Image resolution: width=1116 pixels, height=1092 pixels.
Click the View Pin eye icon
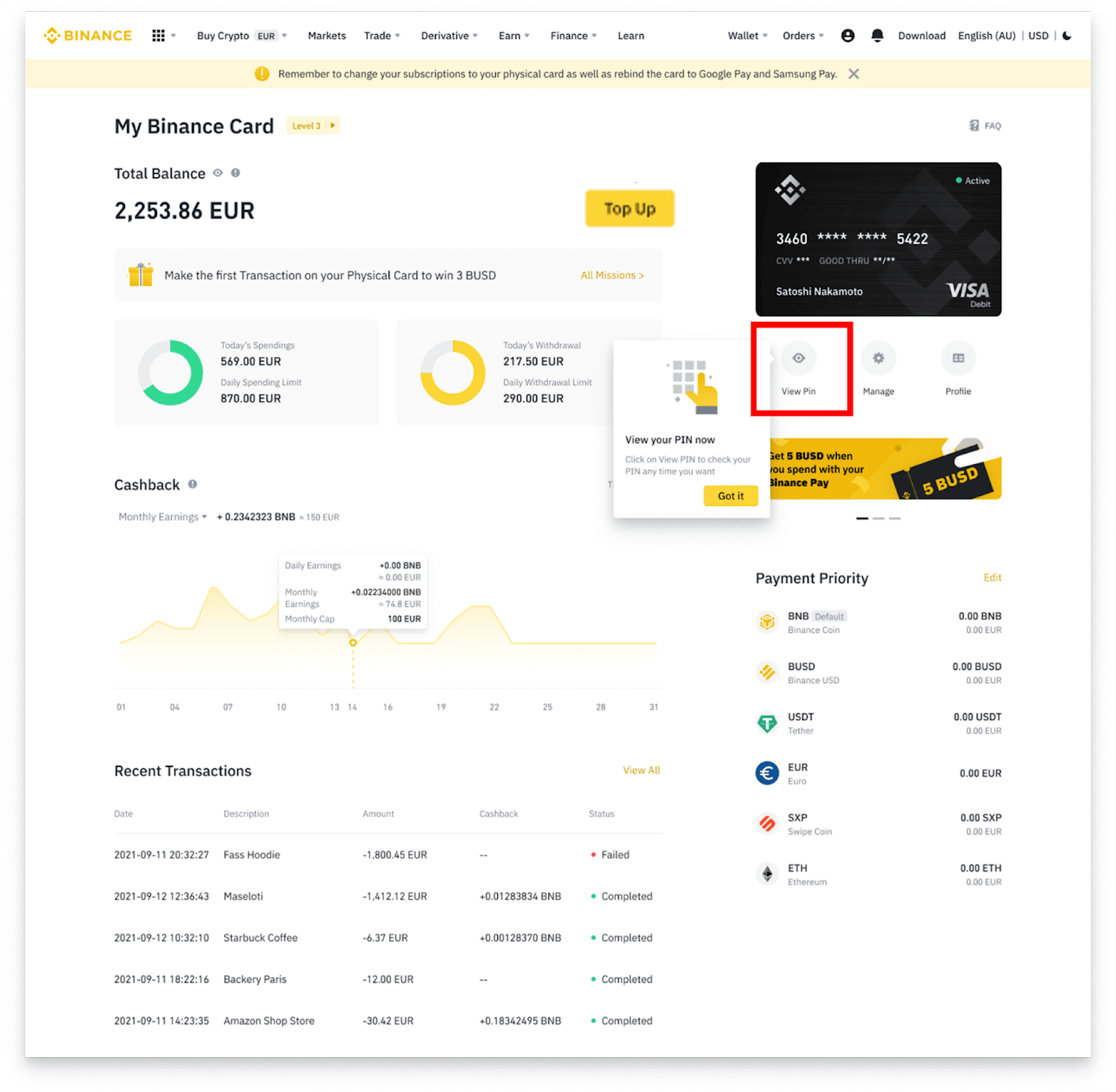[799, 358]
